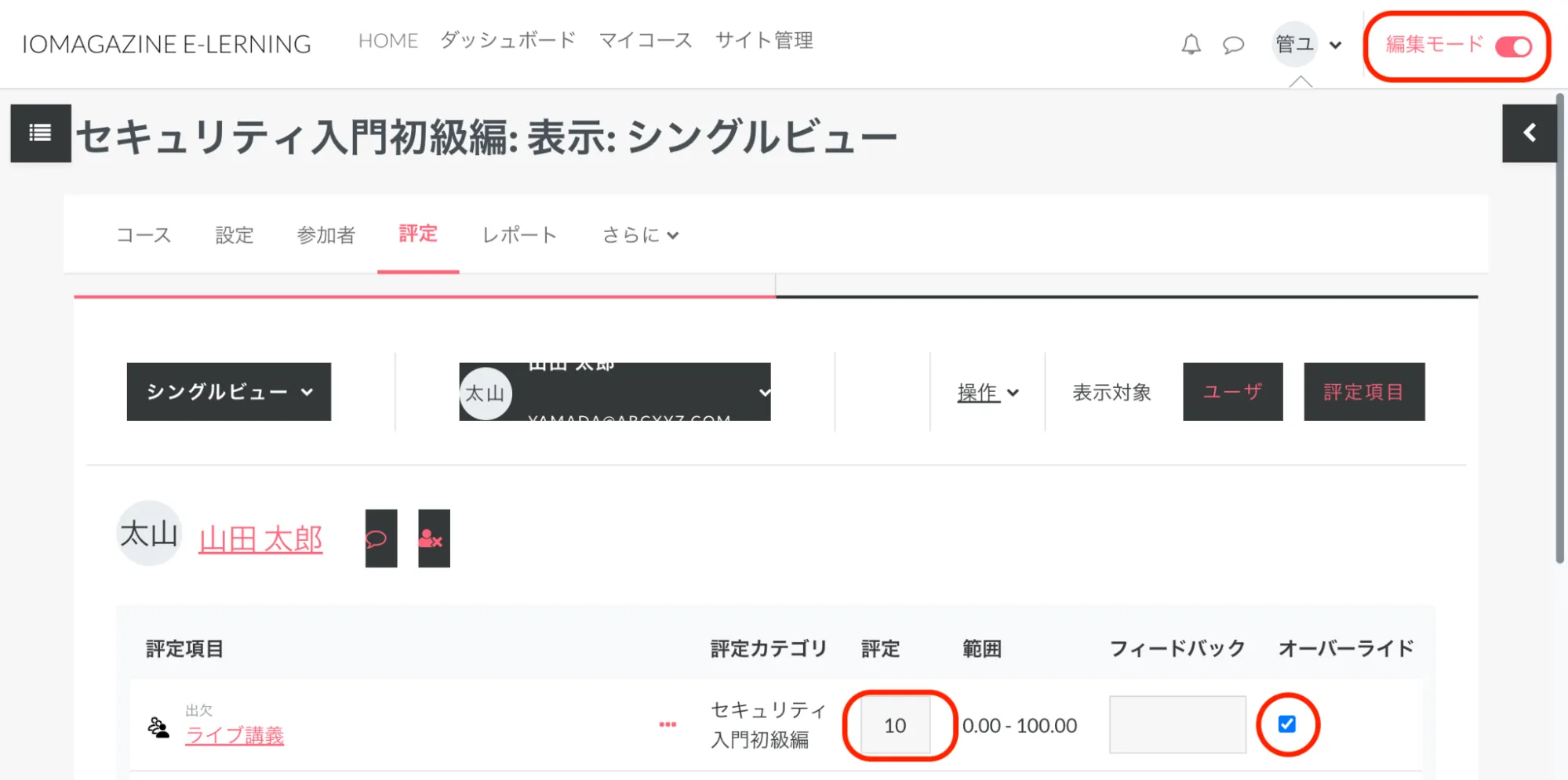The width and height of the screenshot is (1568, 780).
Task: Click the 評定 grade input field showing 10
Action: (895, 725)
